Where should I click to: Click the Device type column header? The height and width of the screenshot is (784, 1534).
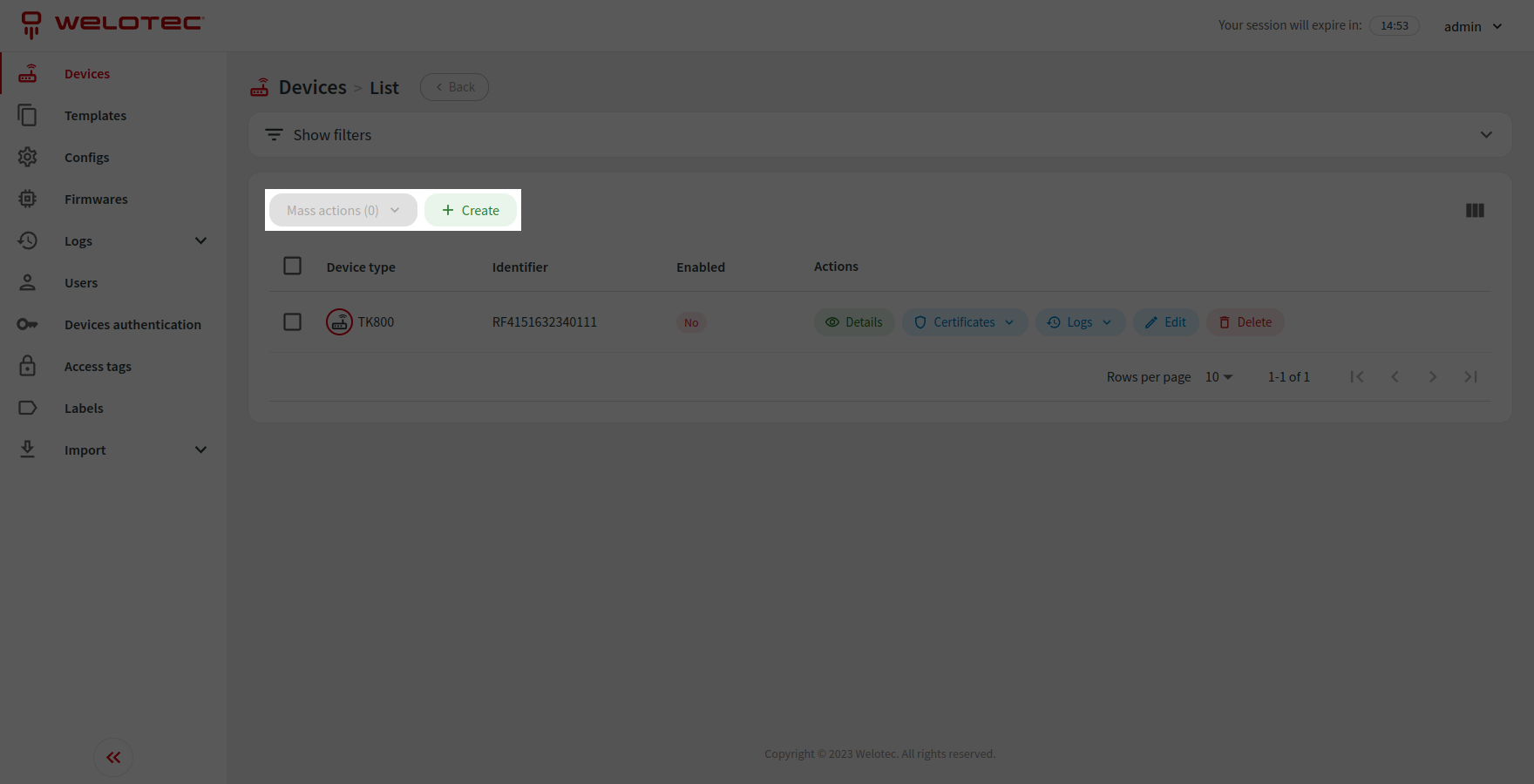(361, 267)
